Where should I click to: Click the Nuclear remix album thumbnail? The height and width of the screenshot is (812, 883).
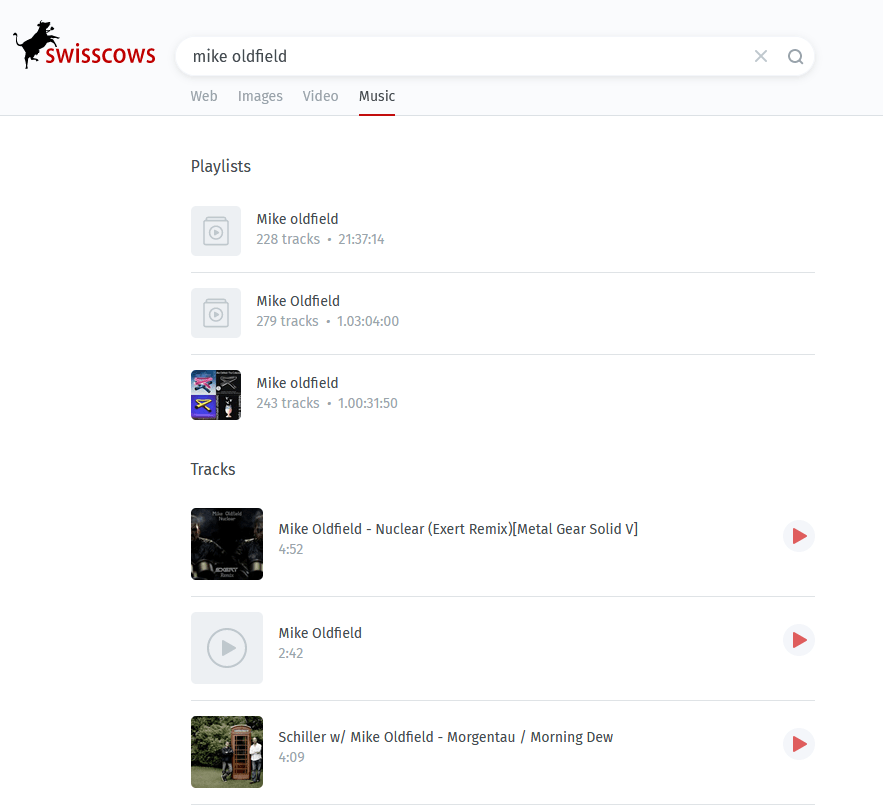pos(227,544)
